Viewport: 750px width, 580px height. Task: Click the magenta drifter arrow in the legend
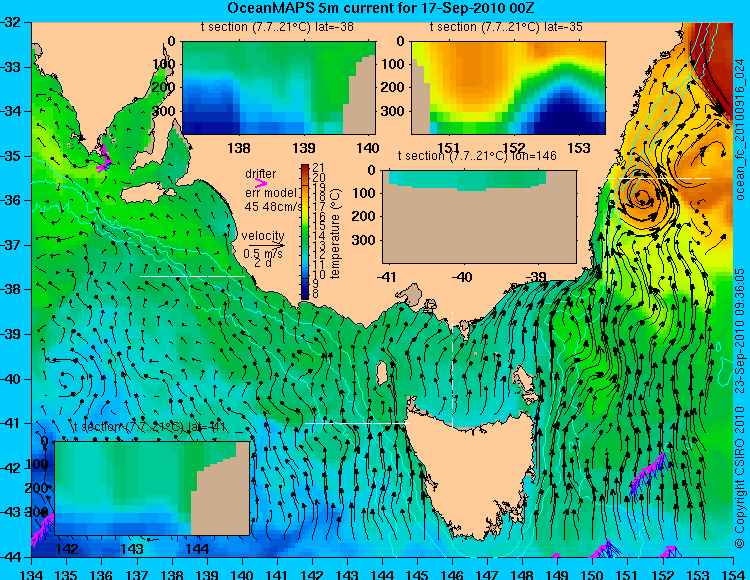click(261, 183)
